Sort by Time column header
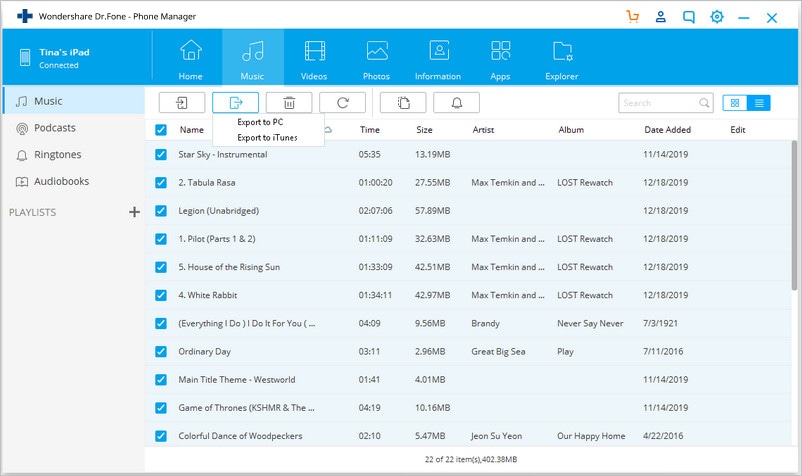This screenshot has width=802, height=476. pyautogui.click(x=370, y=130)
